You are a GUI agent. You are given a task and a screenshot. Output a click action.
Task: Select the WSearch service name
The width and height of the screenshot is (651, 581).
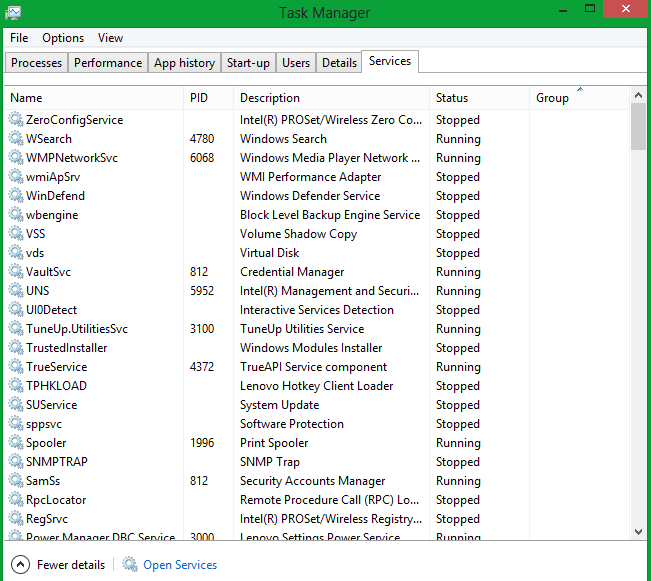click(49, 139)
